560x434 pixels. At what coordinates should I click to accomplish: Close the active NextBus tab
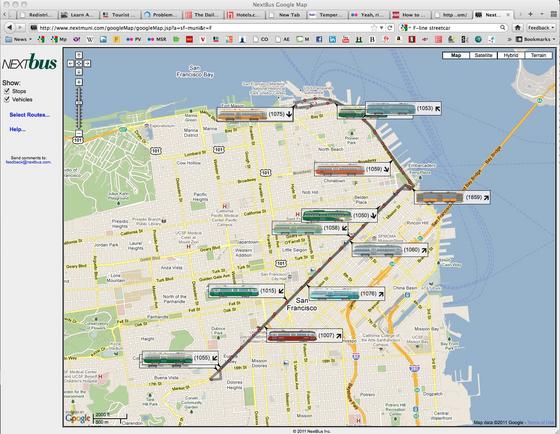[x=508, y=15]
